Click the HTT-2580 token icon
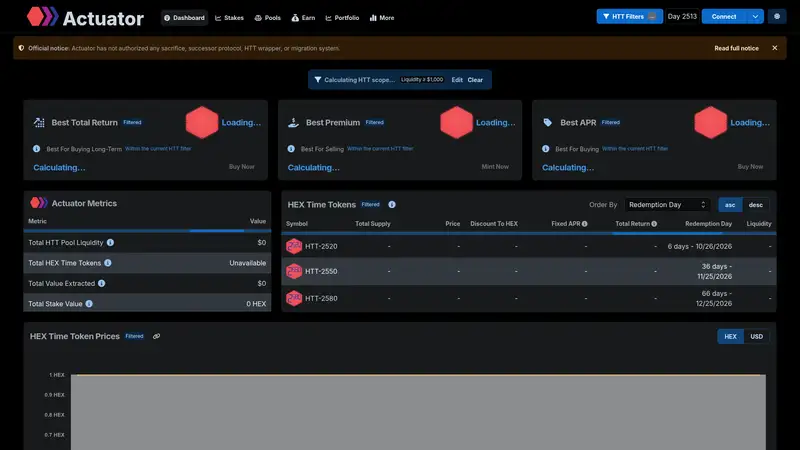This screenshot has width=800, height=450. pyautogui.click(x=294, y=298)
